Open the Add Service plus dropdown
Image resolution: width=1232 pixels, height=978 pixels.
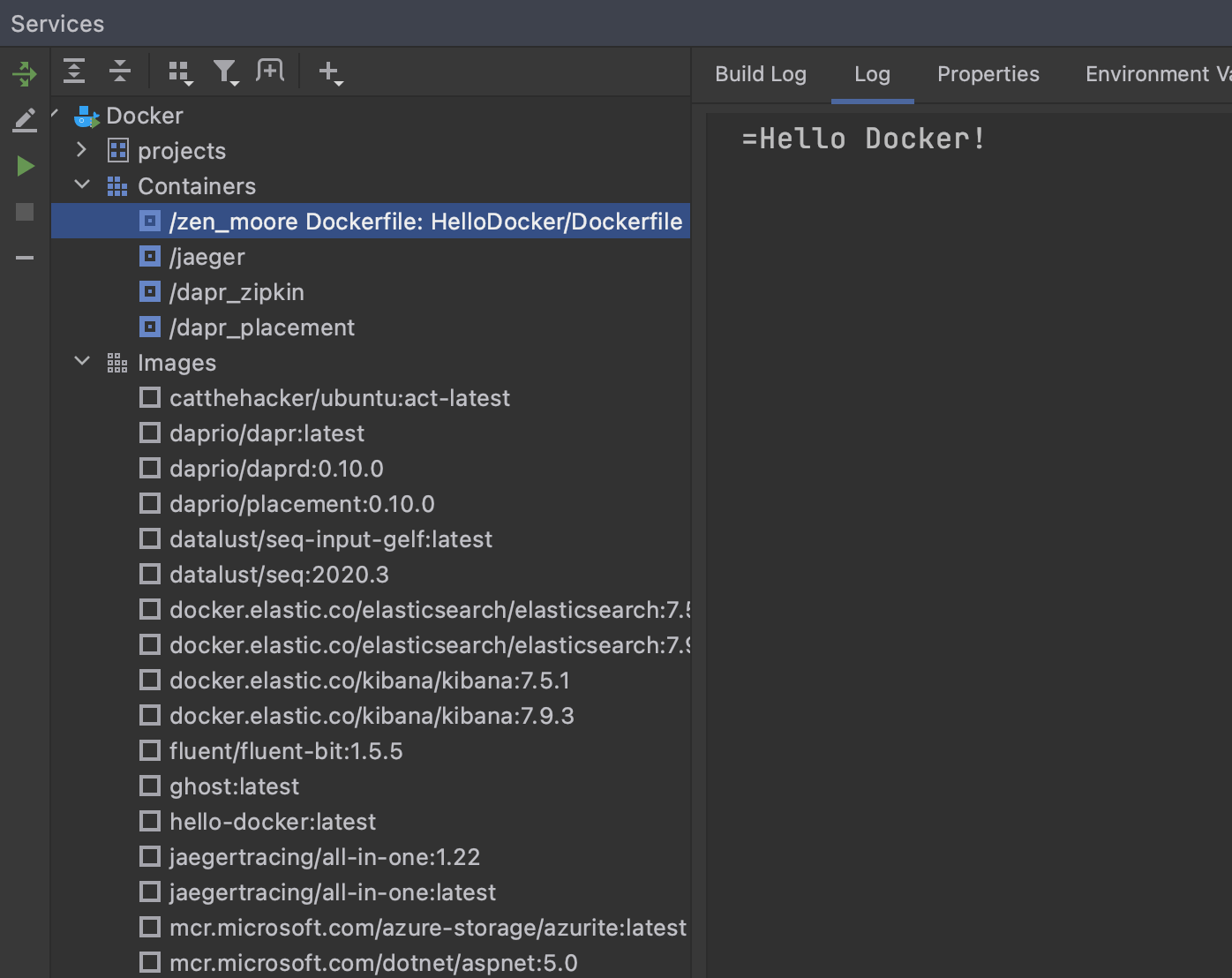tap(331, 72)
